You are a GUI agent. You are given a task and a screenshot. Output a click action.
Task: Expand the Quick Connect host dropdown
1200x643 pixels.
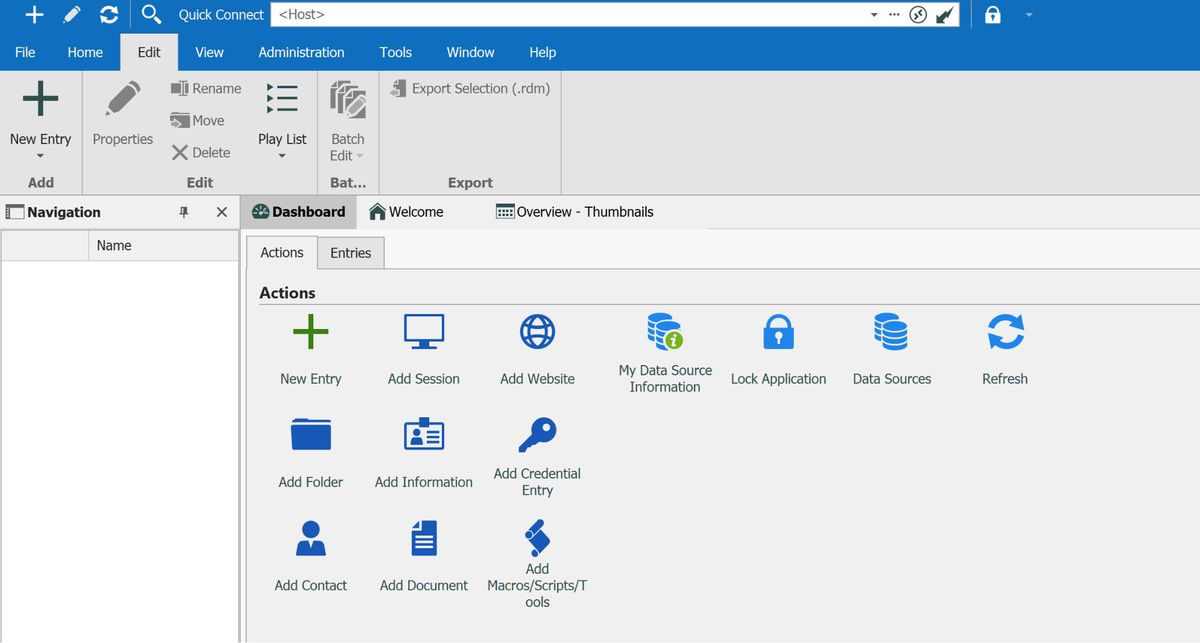(x=874, y=14)
